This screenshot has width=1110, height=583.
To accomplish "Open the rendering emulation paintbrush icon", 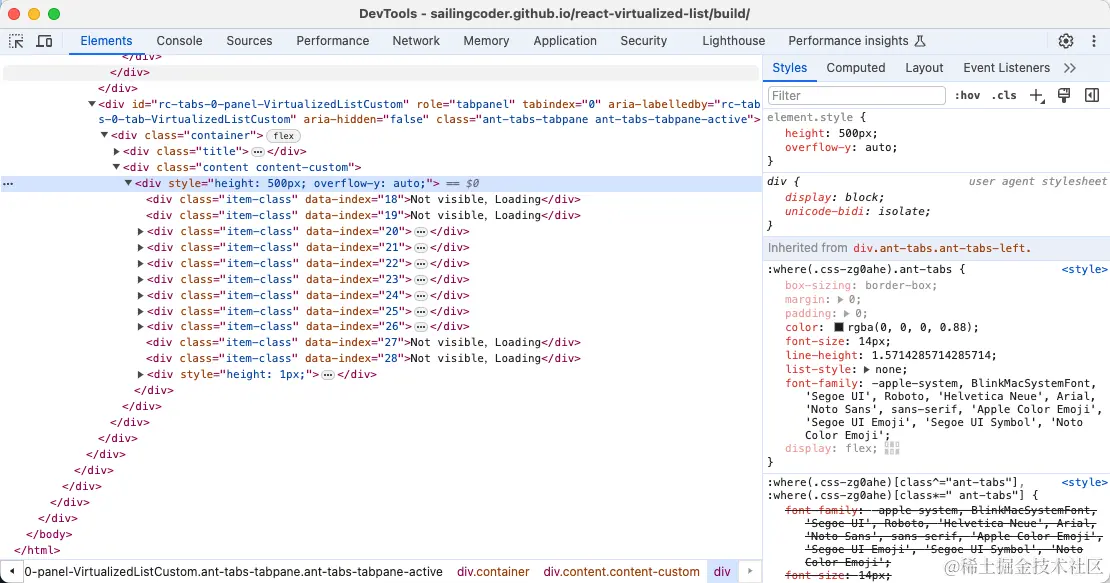I will point(1064,96).
